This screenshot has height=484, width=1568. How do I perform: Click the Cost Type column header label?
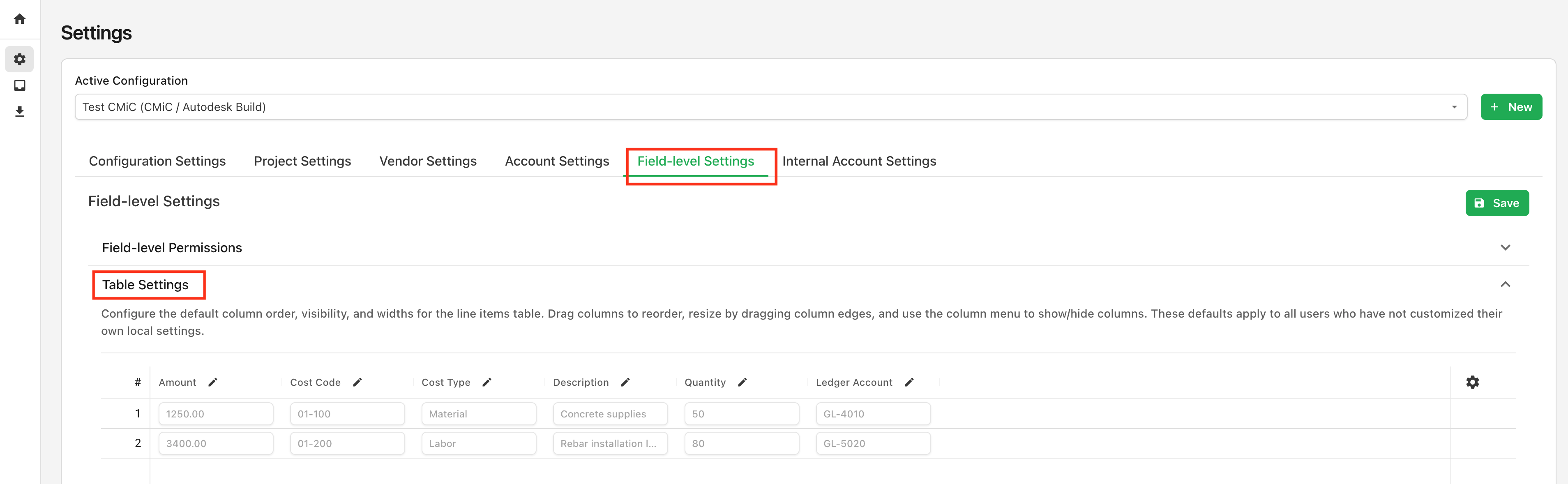coord(445,383)
